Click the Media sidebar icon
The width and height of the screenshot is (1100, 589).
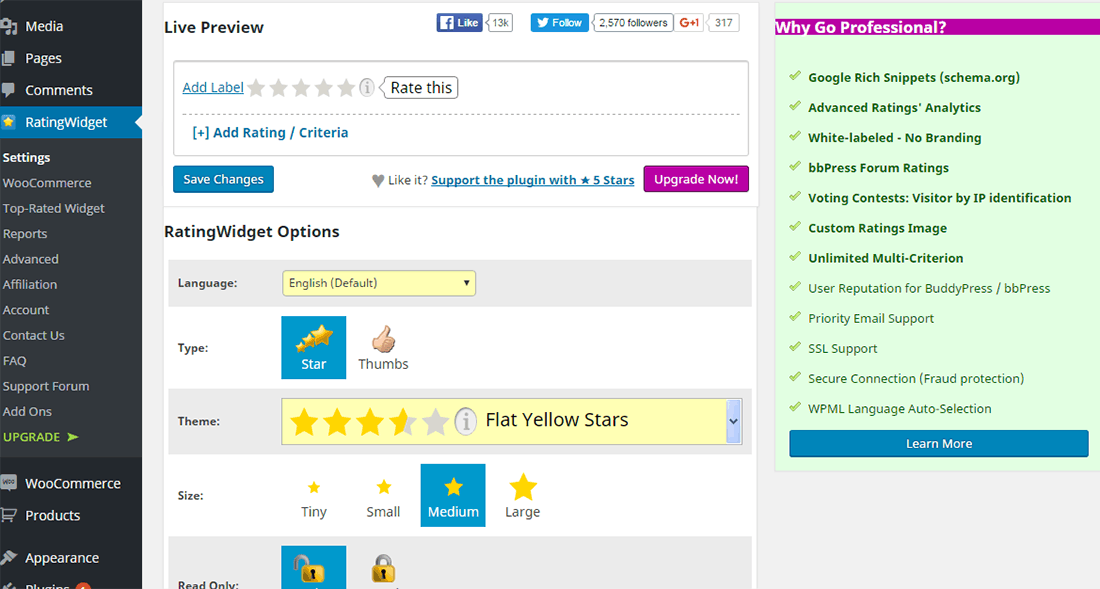pyautogui.click(x=9, y=27)
